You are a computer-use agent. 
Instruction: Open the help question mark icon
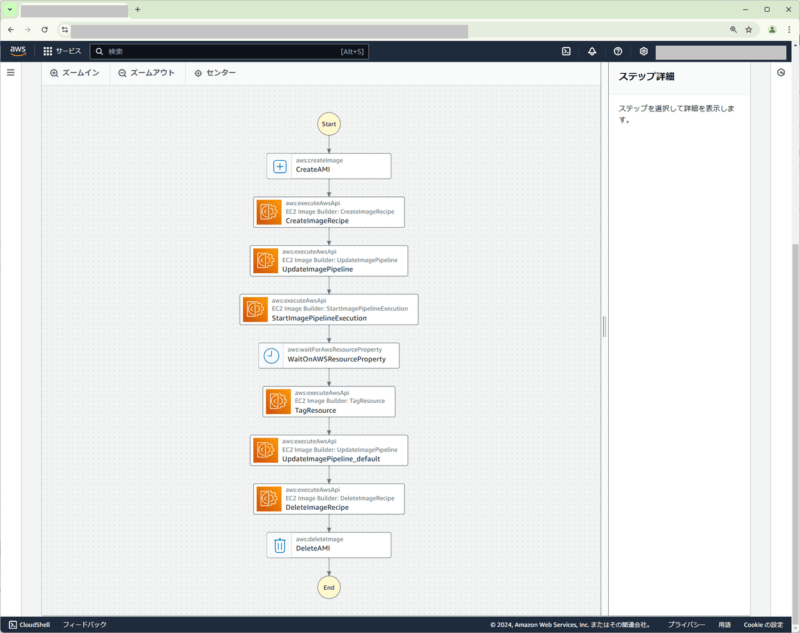[x=617, y=51]
